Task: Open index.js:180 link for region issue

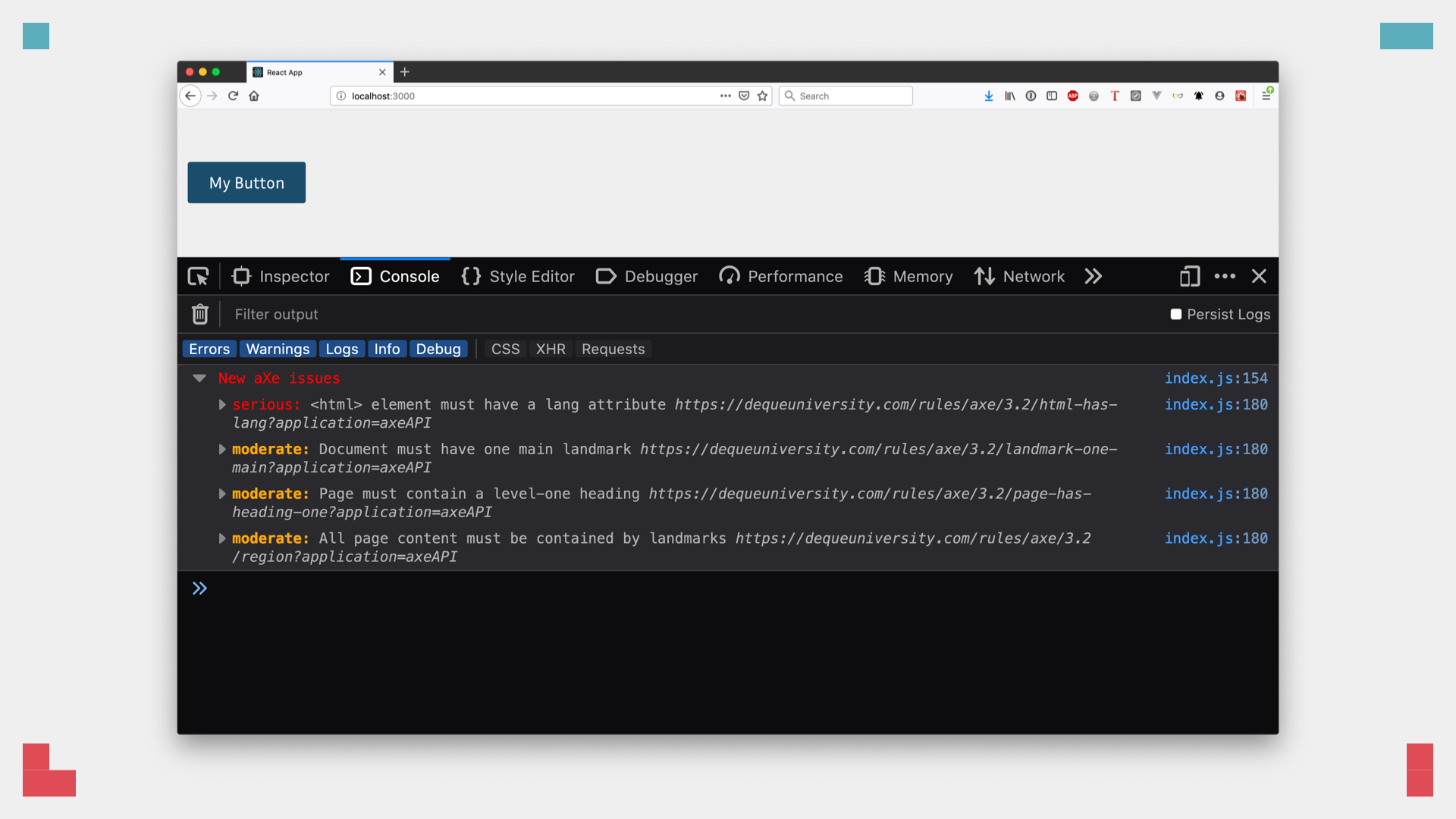Action: [1216, 538]
